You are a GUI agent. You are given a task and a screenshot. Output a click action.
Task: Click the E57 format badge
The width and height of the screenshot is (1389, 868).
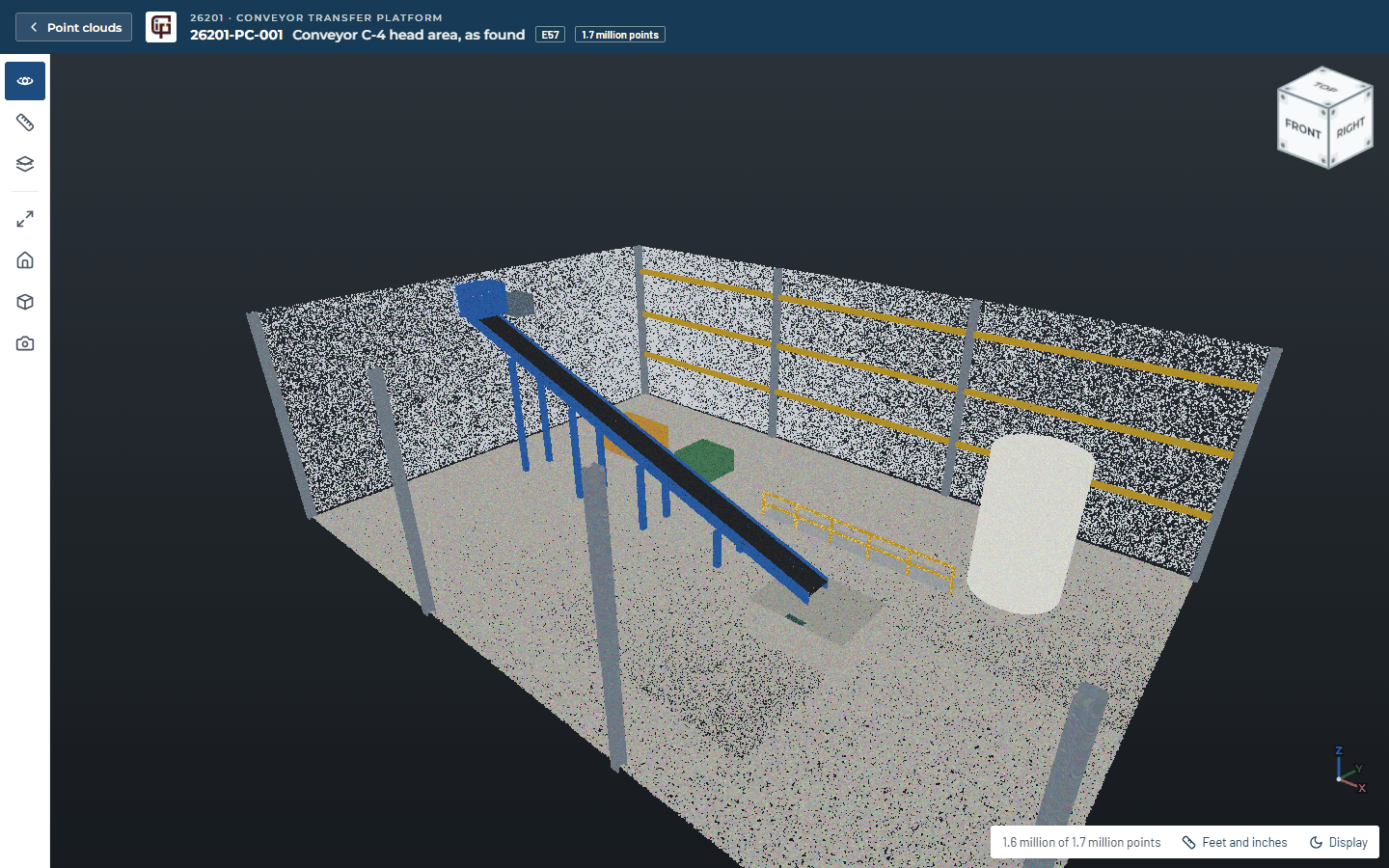(x=550, y=35)
